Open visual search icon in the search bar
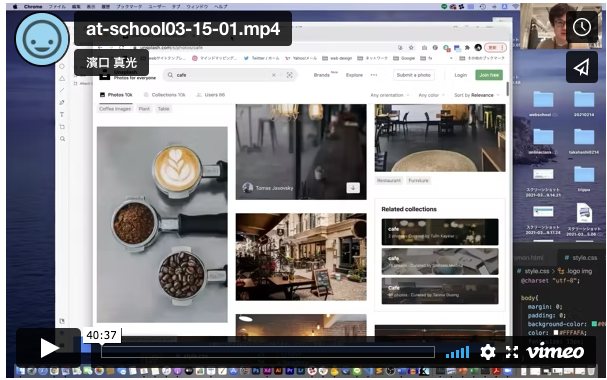Viewport: 607px width, 380px height. coord(290,75)
